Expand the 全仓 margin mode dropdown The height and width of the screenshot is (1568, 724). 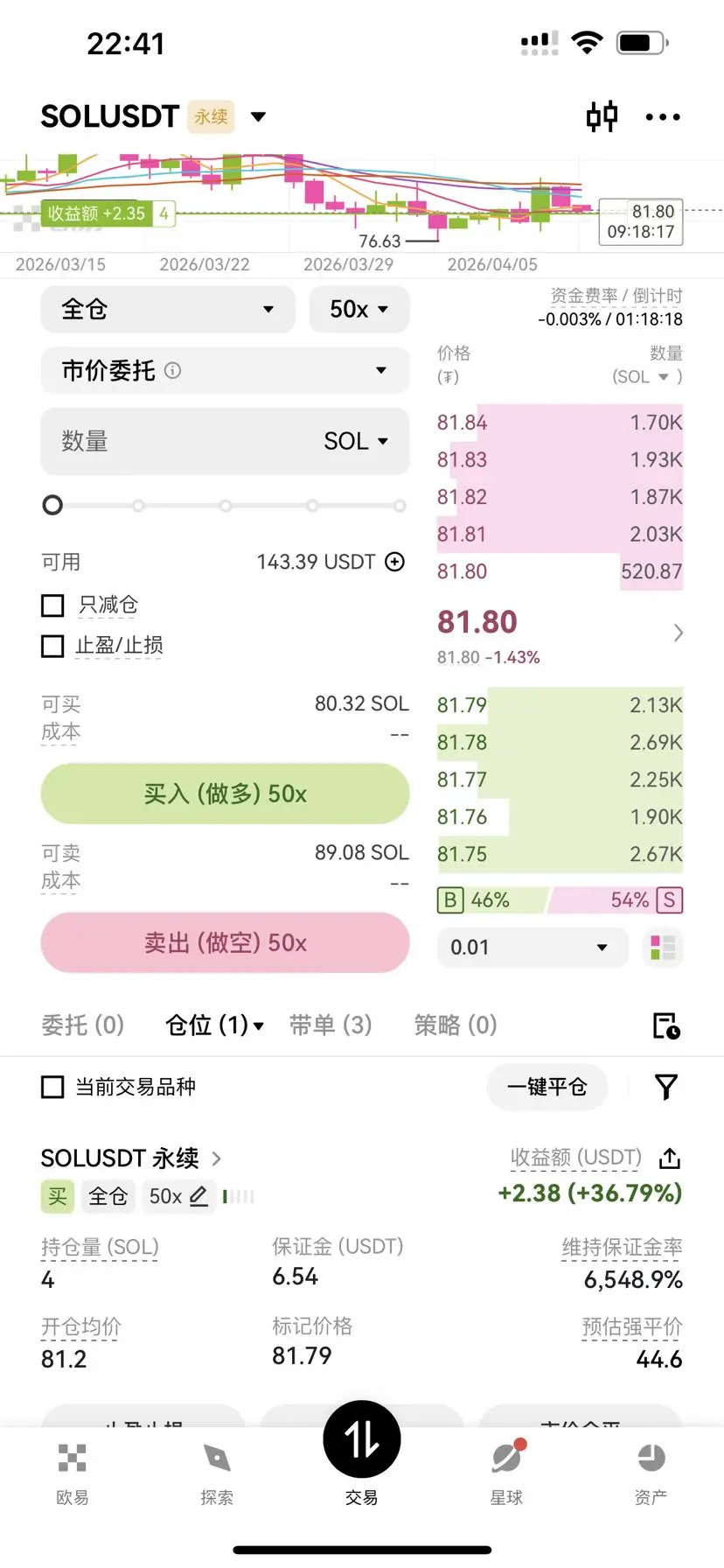(168, 309)
